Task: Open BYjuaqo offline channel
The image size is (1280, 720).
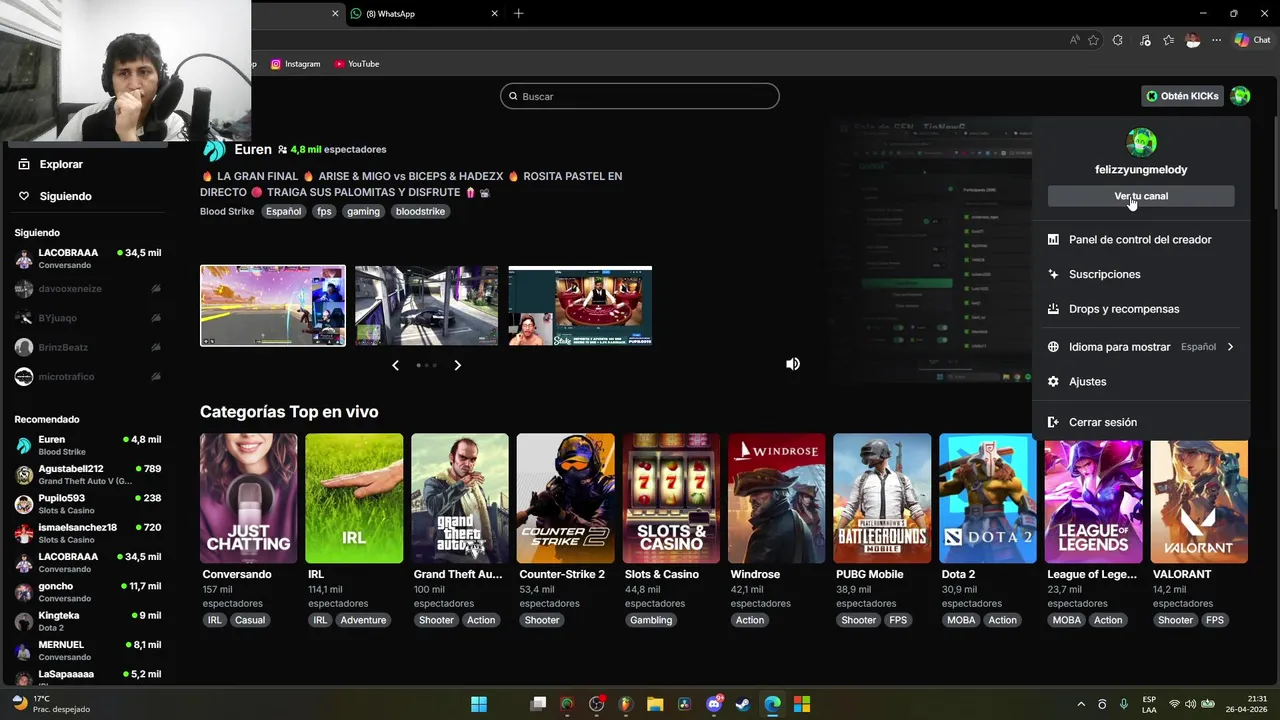Action: 88,318
